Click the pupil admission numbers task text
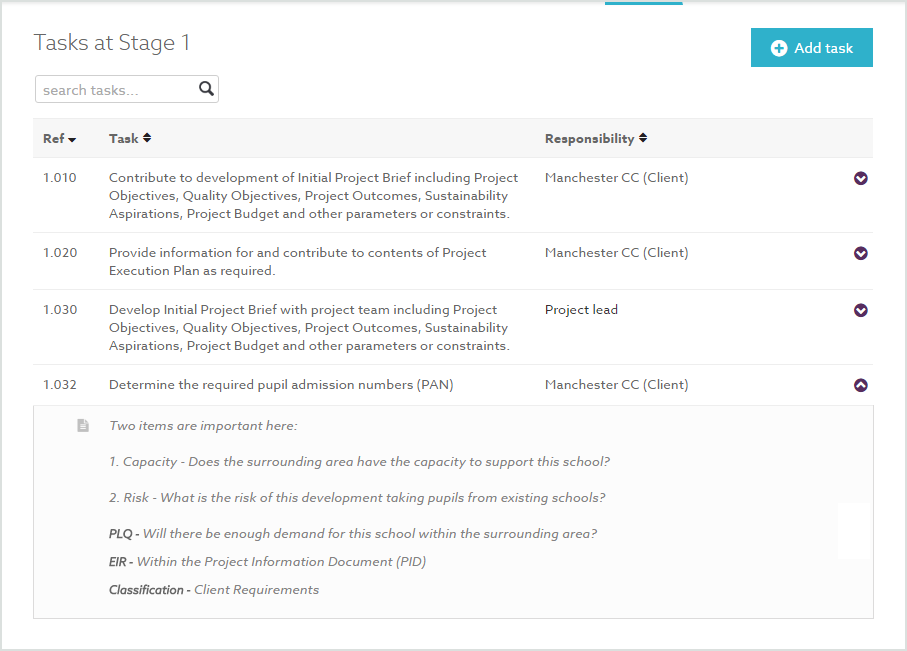Viewport: 907px width, 651px height. pos(281,385)
